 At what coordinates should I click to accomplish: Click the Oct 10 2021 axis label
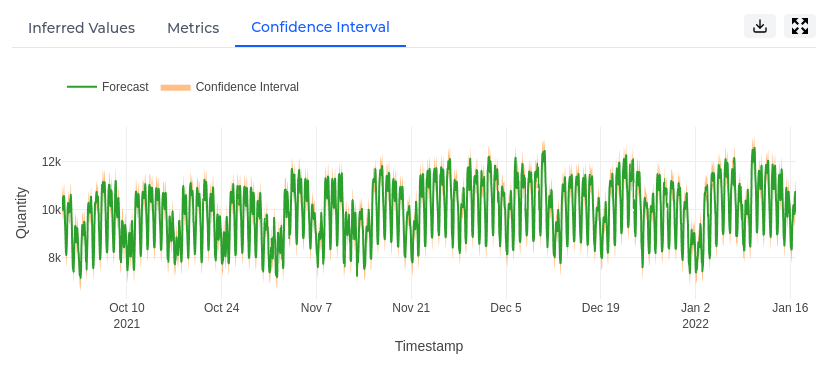point(126,315)
